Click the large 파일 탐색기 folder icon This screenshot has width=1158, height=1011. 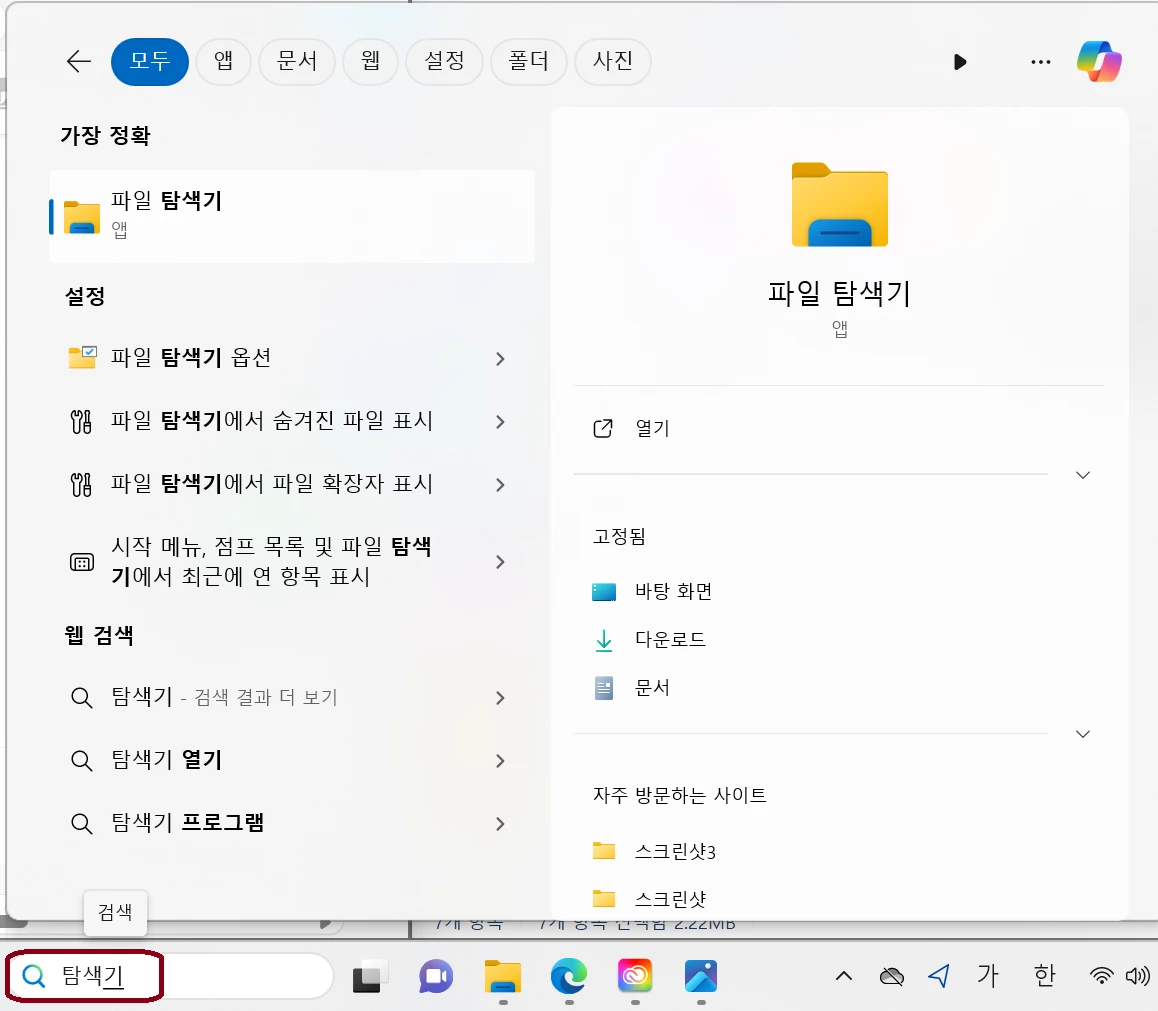pyautogui.click(x=840, y=205)
